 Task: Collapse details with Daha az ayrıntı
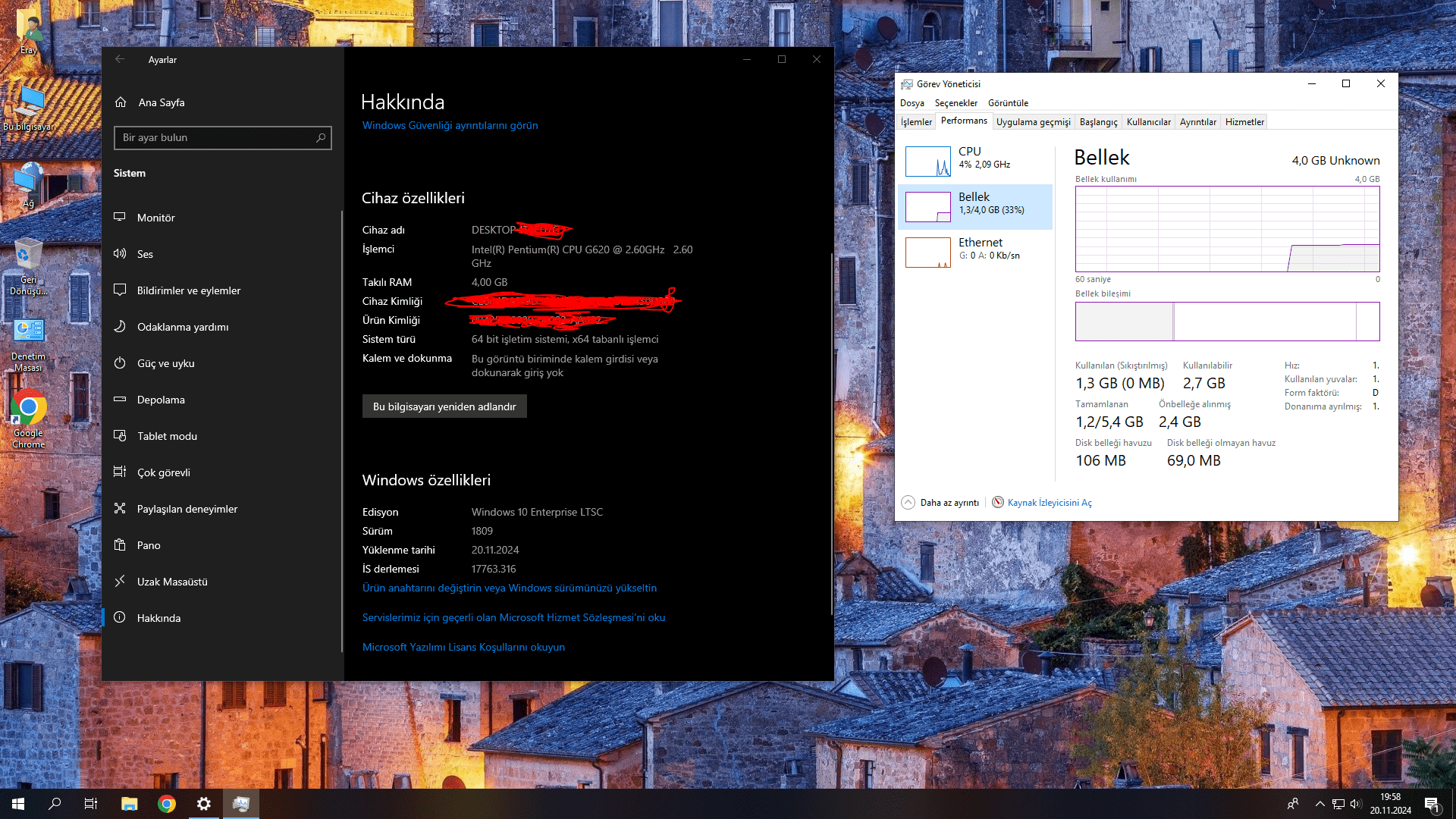point(940,503)
